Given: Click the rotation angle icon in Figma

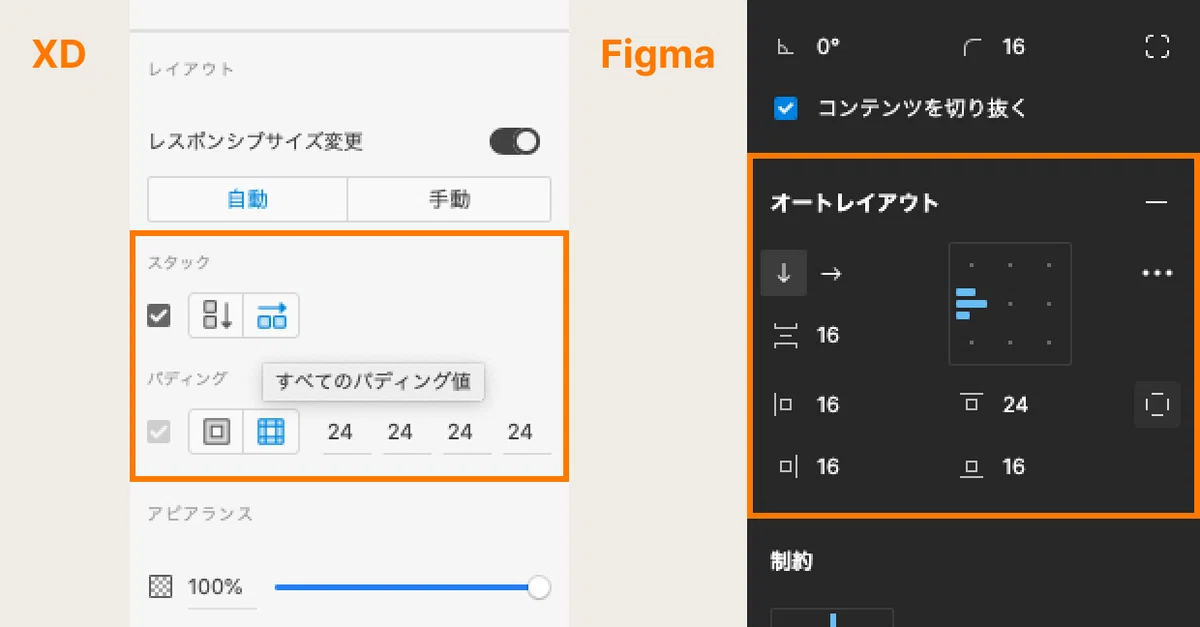Looking at the screenshot, I should [785, 46].
